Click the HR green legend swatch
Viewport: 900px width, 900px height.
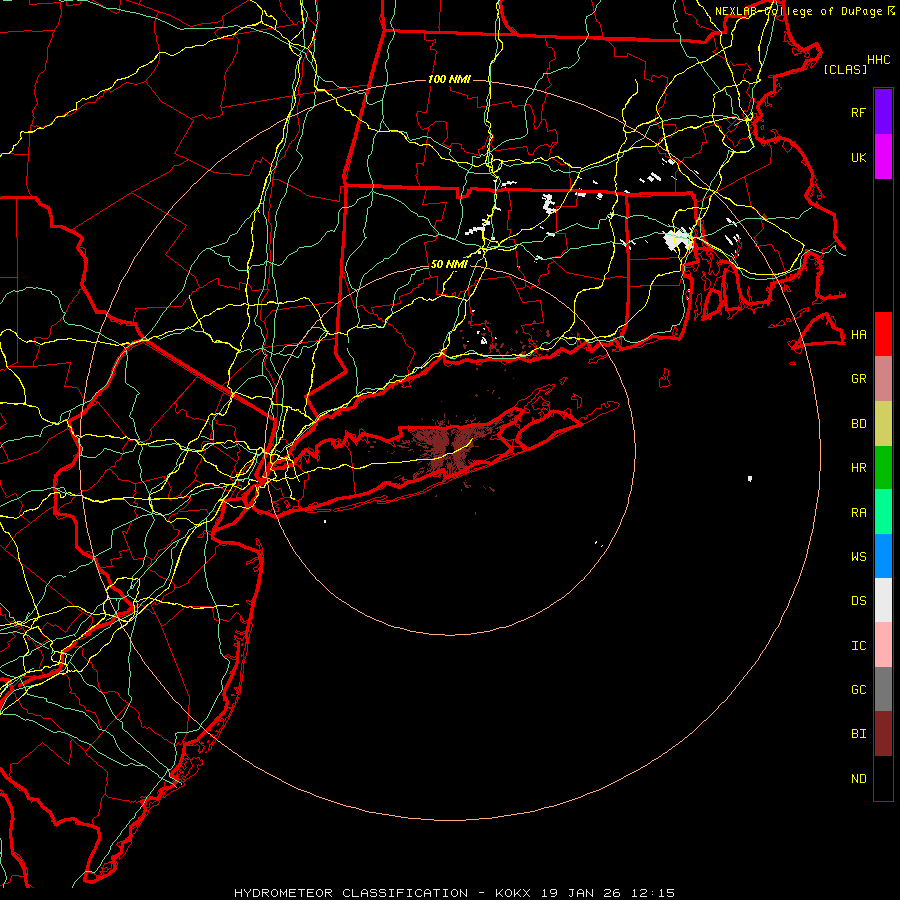pos(883,468)
